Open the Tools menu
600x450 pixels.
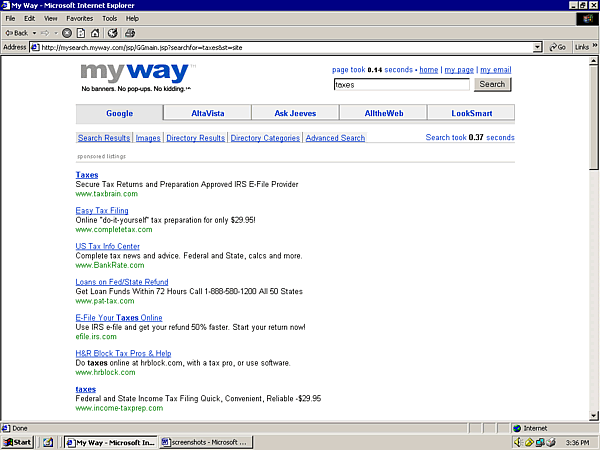(109, 18)
